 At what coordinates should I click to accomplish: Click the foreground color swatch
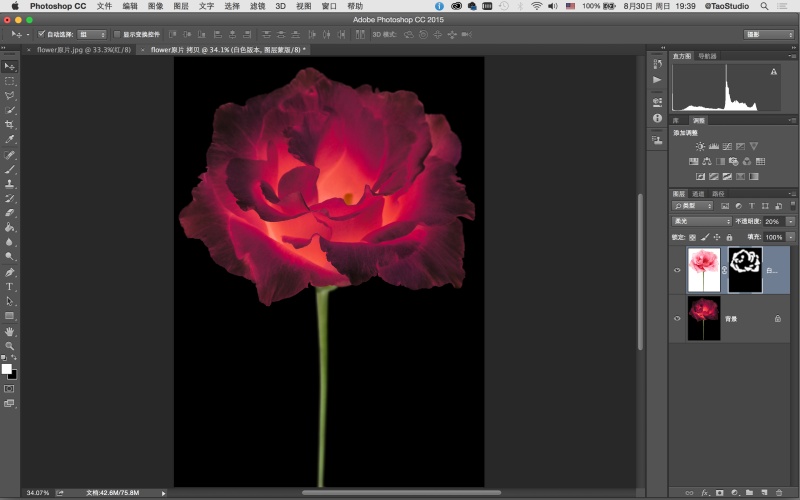coord(6,369)
